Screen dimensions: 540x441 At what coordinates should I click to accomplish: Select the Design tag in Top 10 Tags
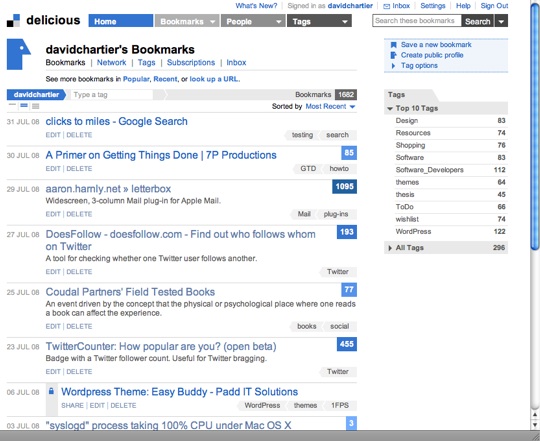tap(407, 121)
